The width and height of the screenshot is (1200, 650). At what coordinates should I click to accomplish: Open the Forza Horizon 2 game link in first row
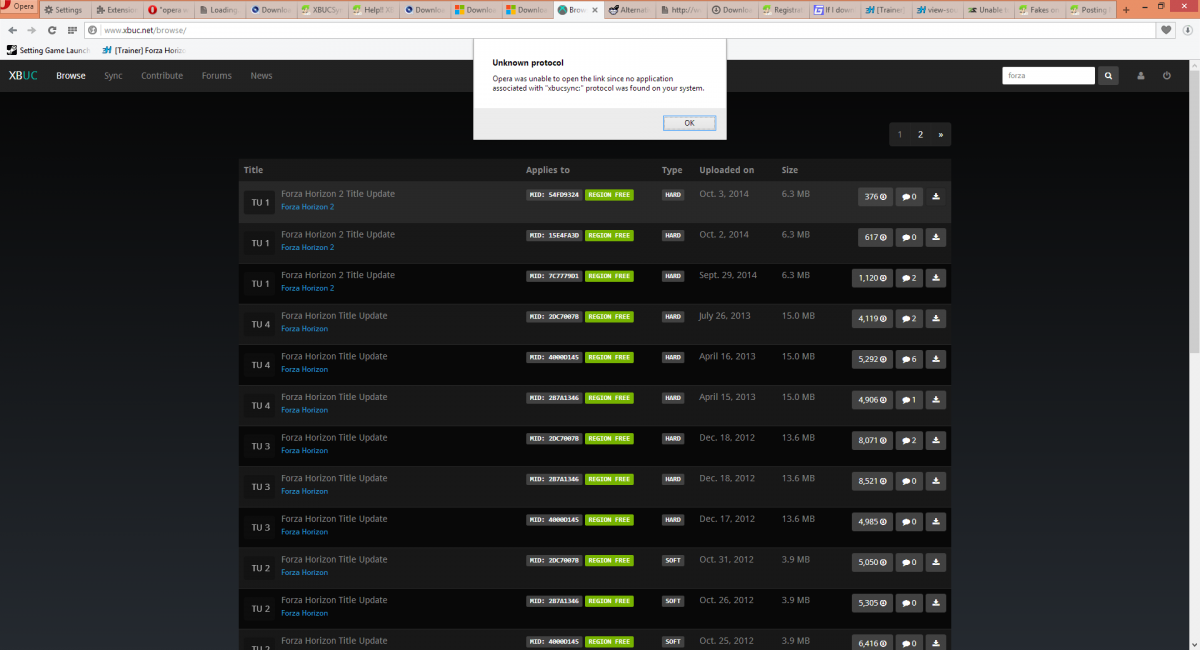coord(307,207)
